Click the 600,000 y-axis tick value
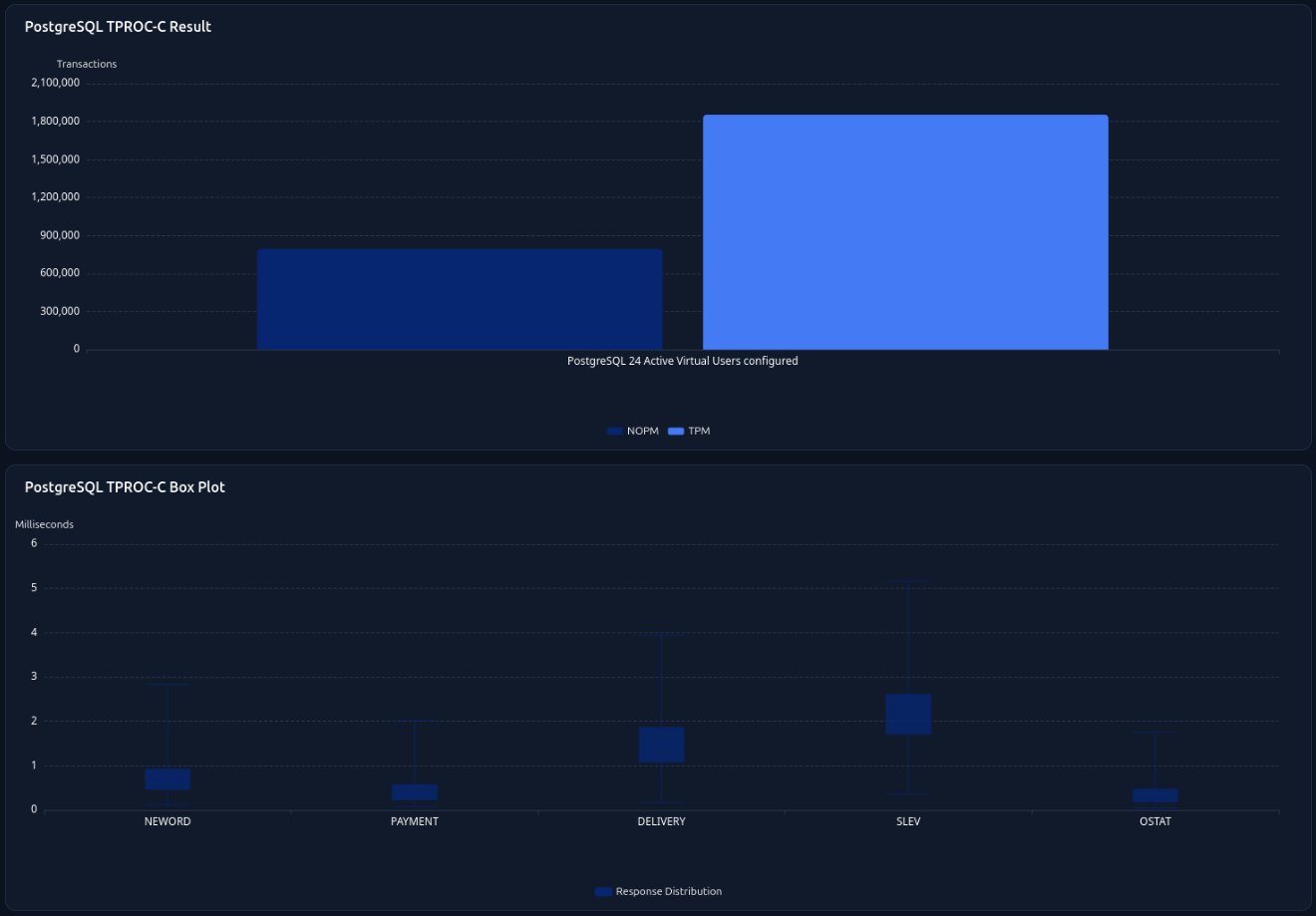This screenshot has width=1316, height=916. [61, 273]
